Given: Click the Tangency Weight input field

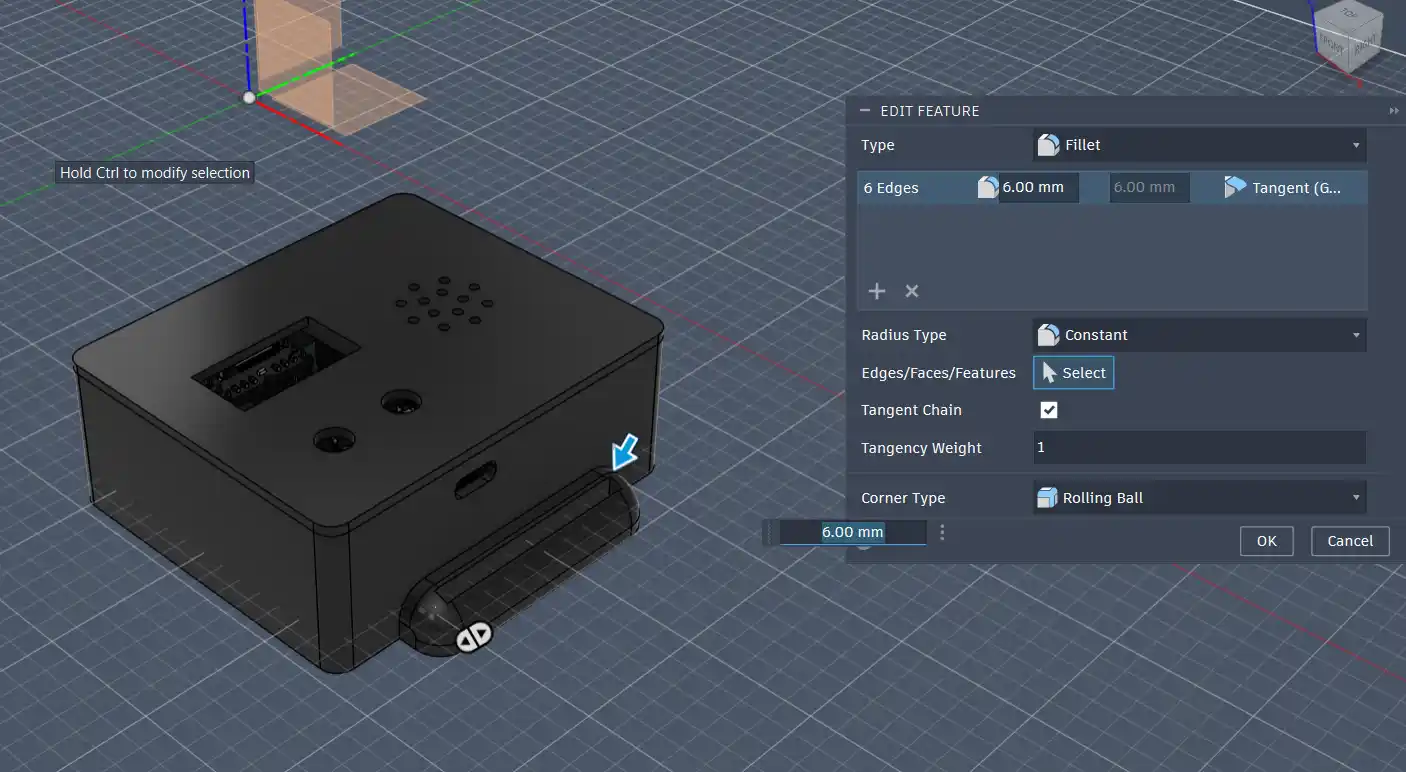Looking at the screenshot, I should 1199,448.
